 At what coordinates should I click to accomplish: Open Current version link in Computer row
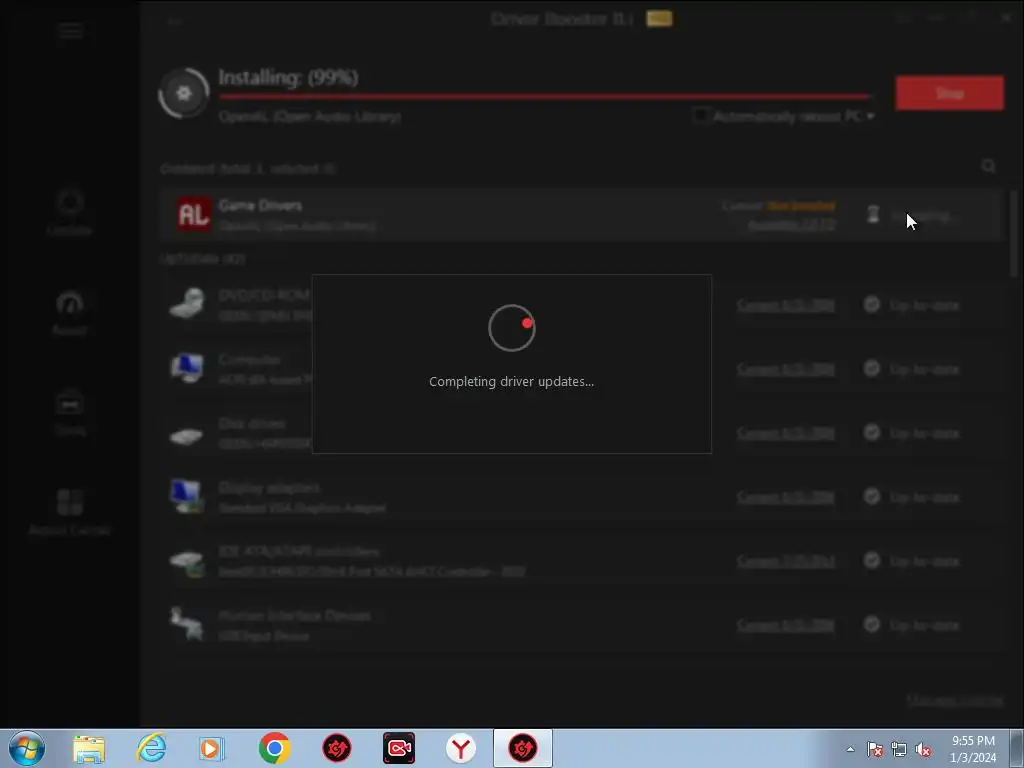pos(786,369)
